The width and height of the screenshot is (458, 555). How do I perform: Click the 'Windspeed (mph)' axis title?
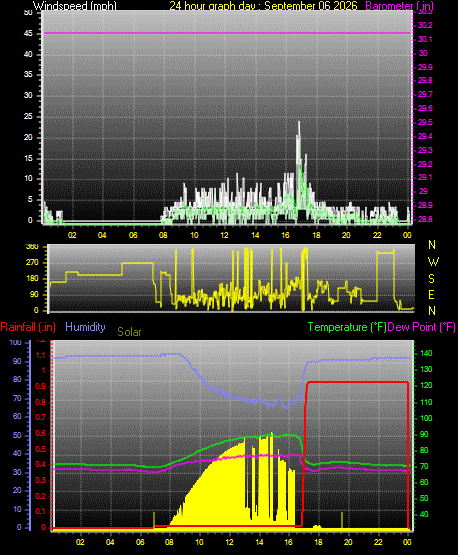pyautogui.click(x=75, y=6)
